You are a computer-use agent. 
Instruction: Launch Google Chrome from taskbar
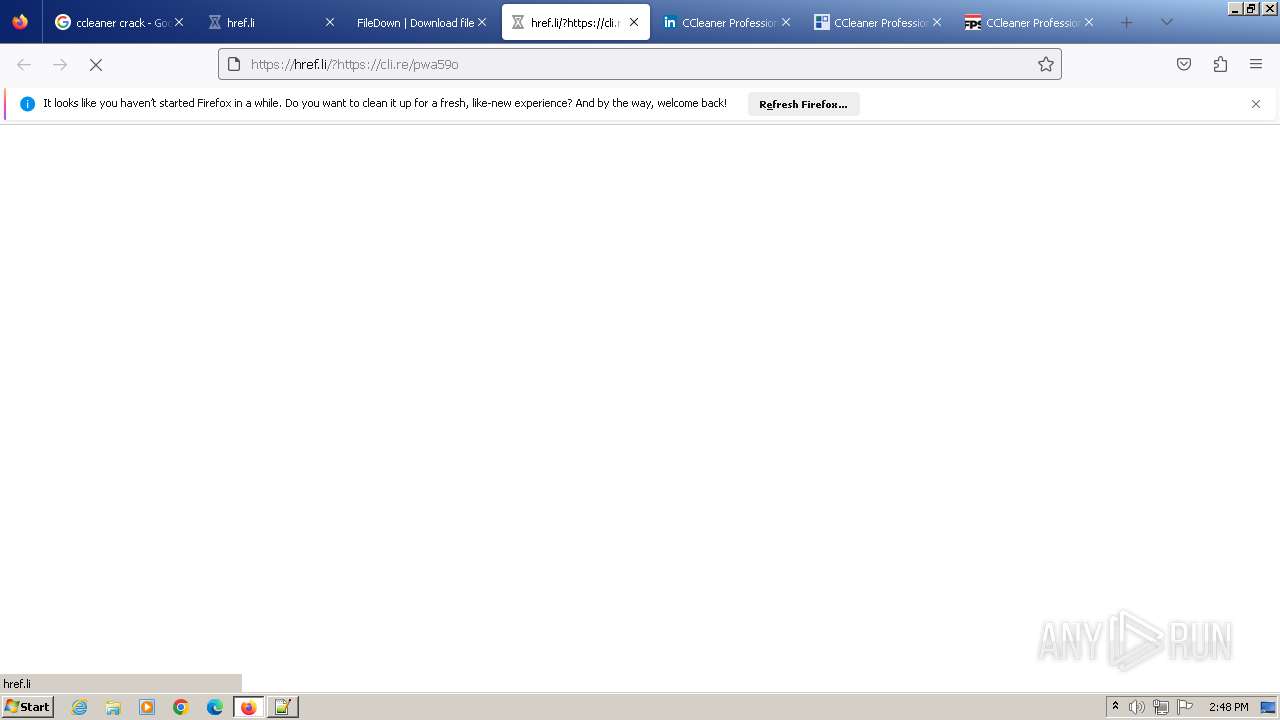[x=181, y=707]
